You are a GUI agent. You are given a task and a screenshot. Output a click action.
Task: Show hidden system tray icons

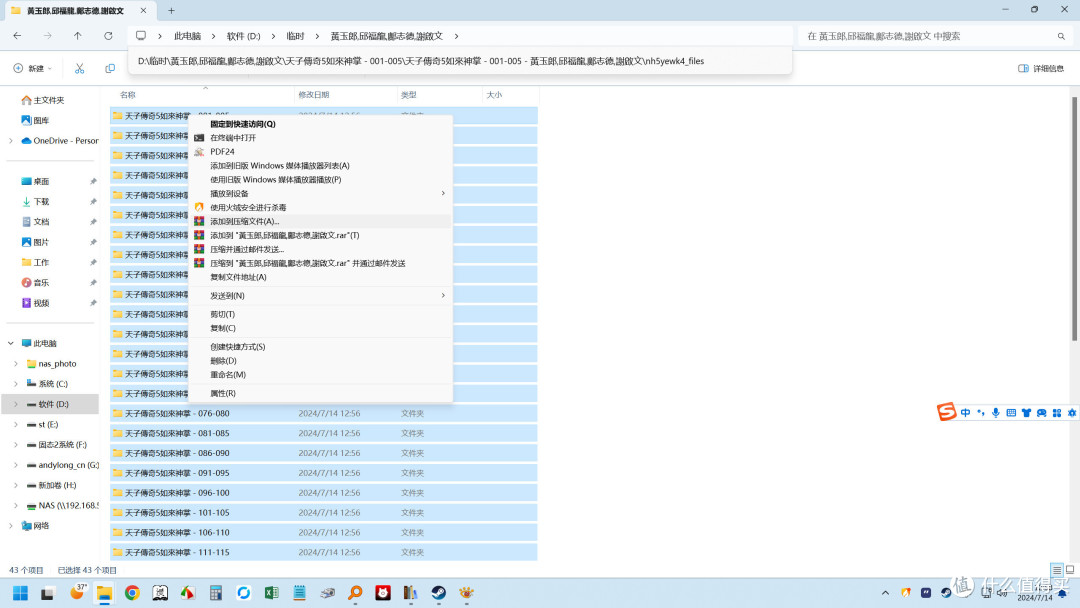click(x=885, y=593)
